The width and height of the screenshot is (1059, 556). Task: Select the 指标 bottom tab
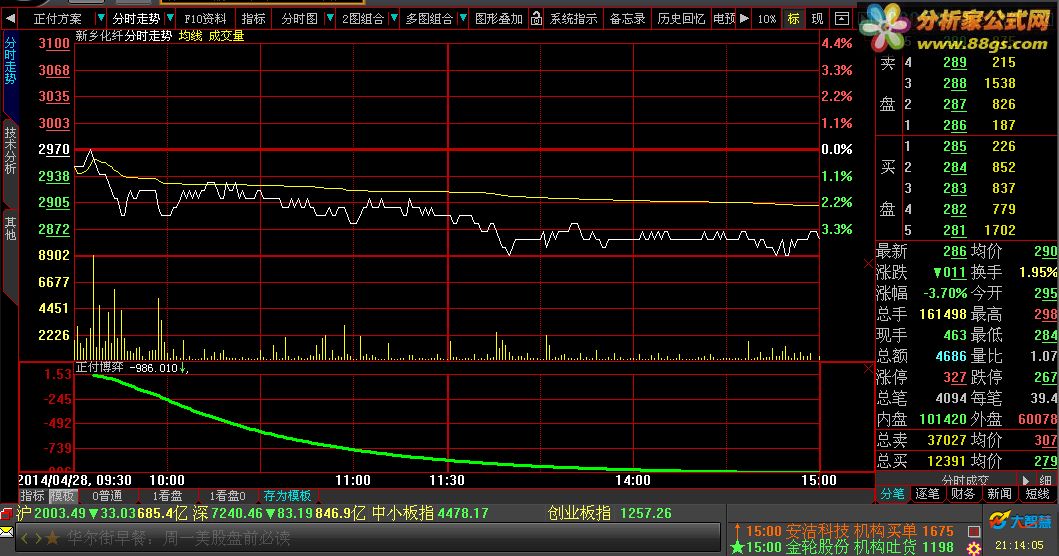[32, 496]
